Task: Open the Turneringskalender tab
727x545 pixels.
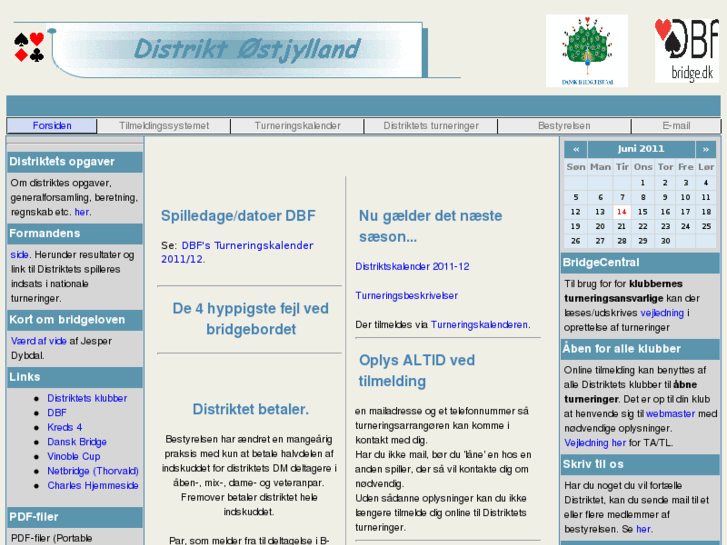Action: pos(297,126)
